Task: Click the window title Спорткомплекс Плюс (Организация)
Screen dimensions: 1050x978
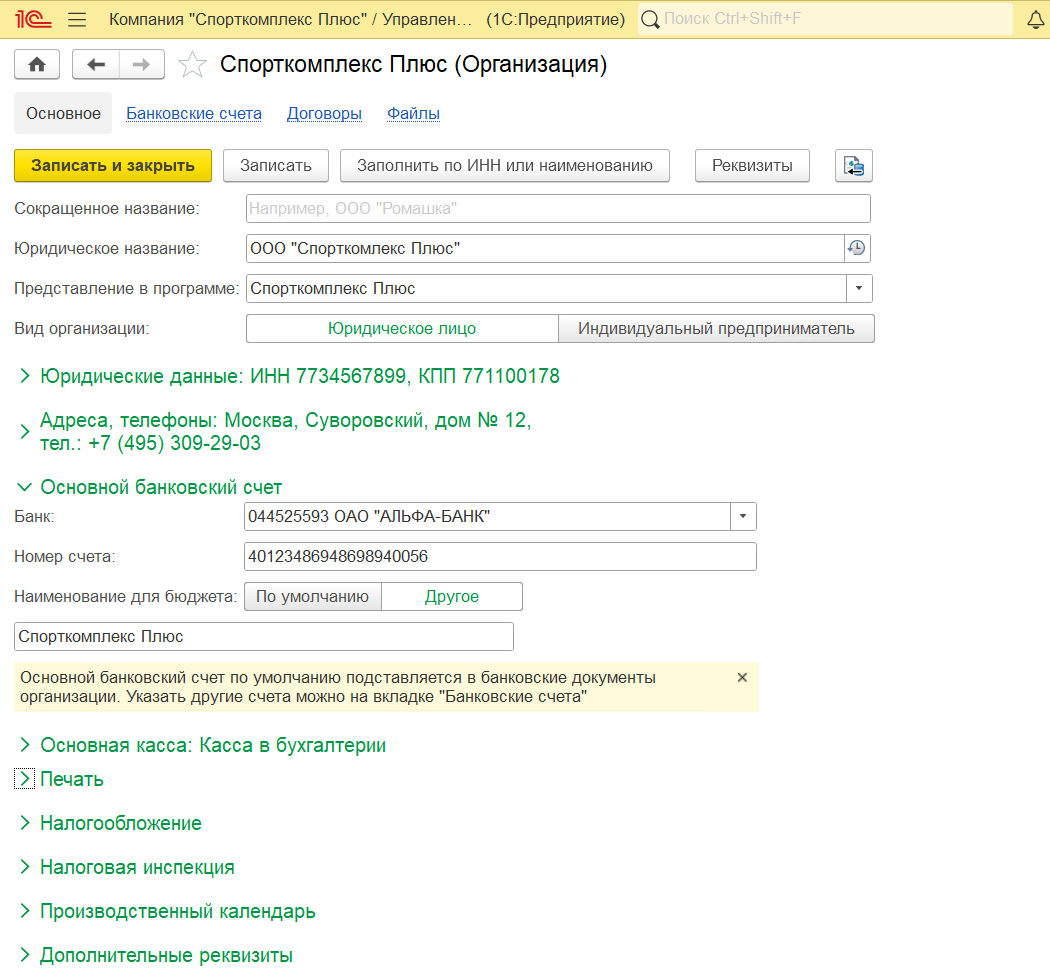Action: click(414, 64)
